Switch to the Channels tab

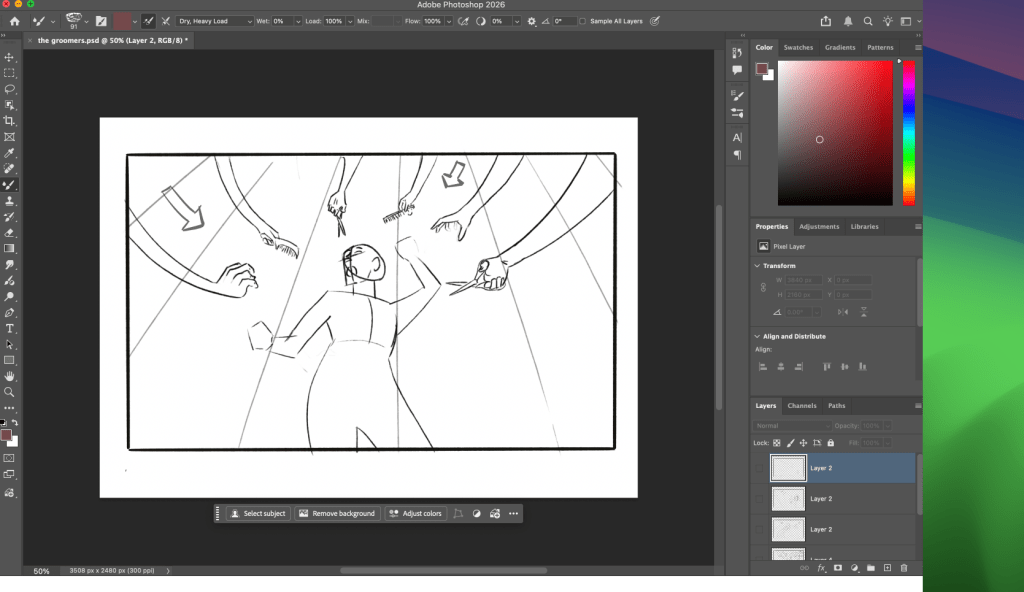(x=802, y=406)
